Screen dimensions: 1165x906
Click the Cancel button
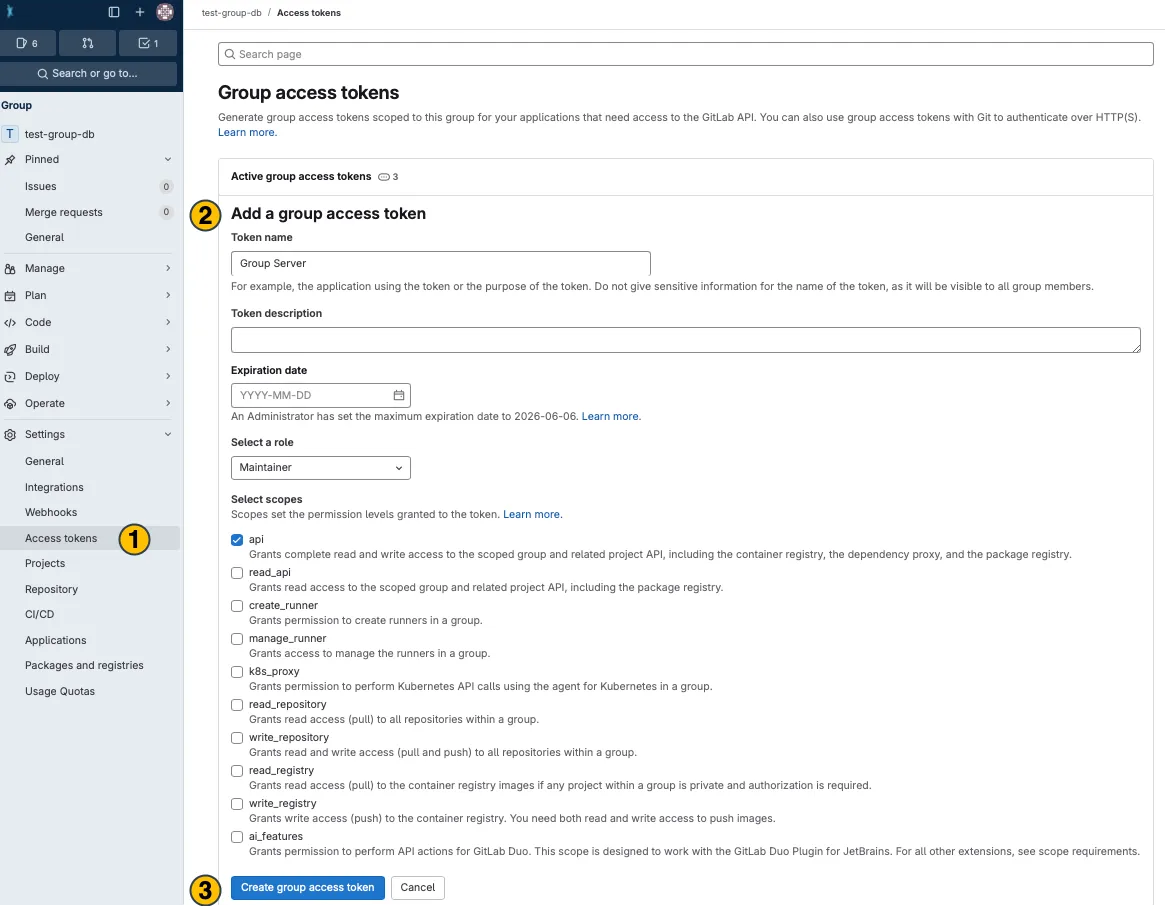click(417, 887)
